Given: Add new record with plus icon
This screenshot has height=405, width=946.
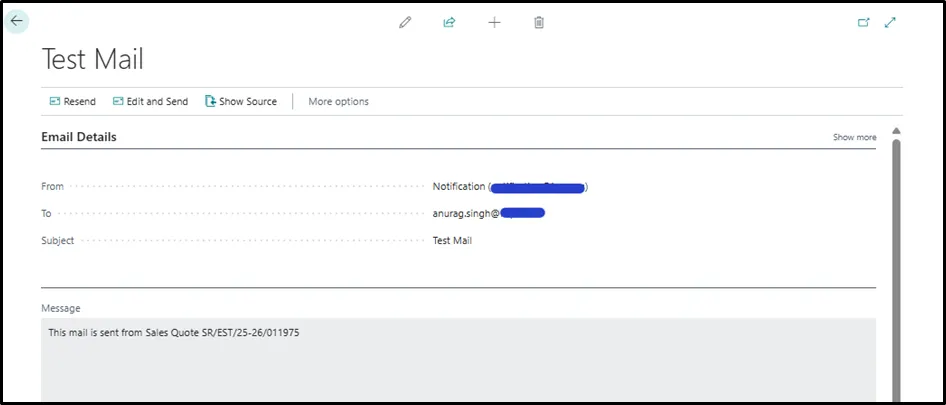Looking at the screenshot, I should point(494,22).
